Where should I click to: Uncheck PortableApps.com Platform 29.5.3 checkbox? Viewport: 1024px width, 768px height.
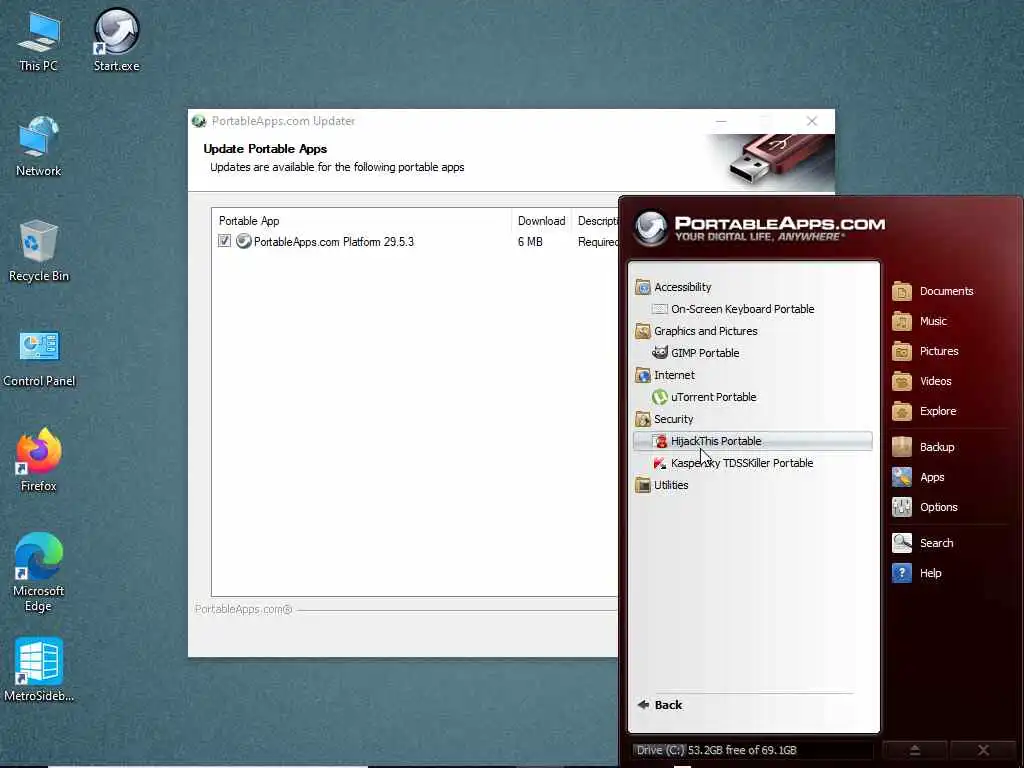point(224,241)
